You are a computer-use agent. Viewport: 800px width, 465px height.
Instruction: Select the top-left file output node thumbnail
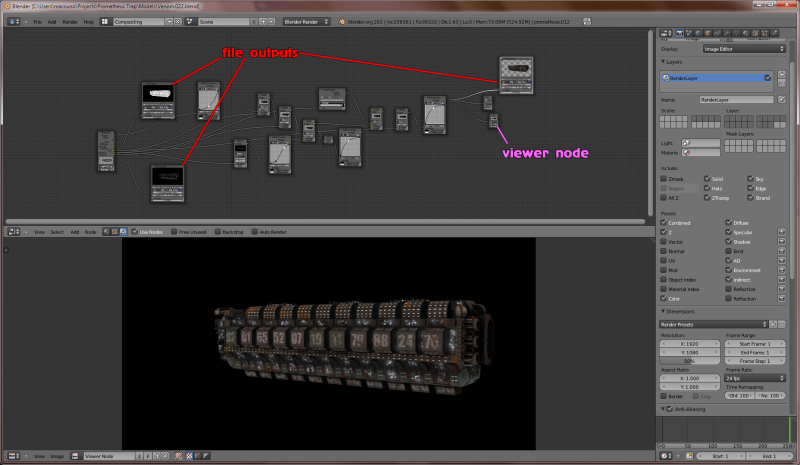[x=158, y=93]
